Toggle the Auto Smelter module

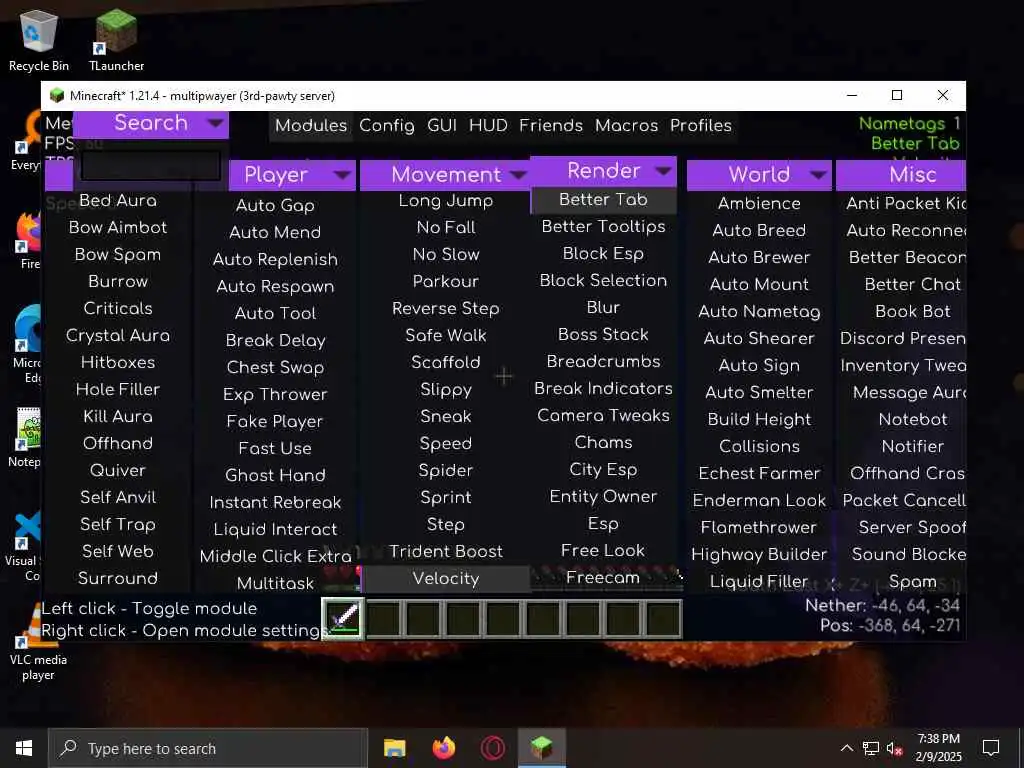point(759,392)
